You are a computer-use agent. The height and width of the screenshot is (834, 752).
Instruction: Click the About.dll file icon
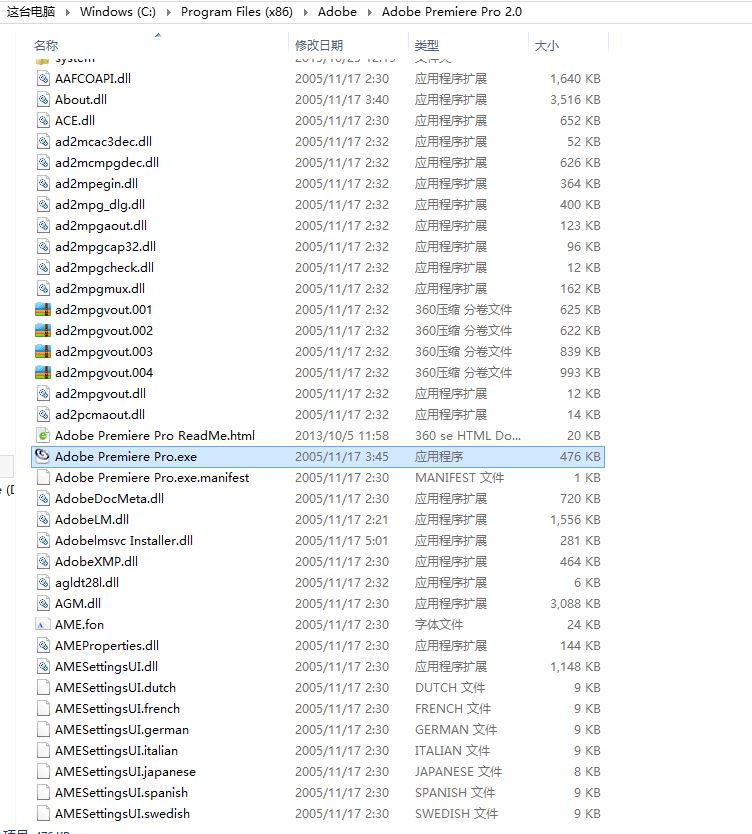coord(43,99)
